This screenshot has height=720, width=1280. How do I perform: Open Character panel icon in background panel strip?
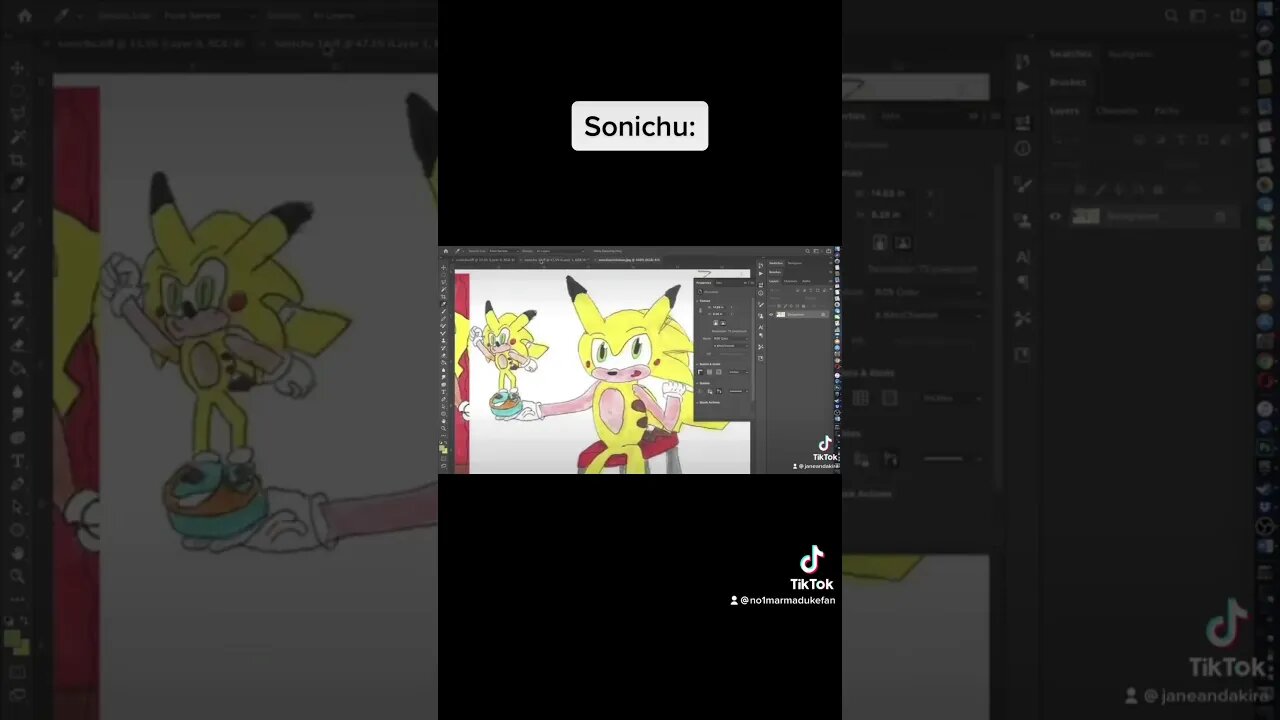1022,257
